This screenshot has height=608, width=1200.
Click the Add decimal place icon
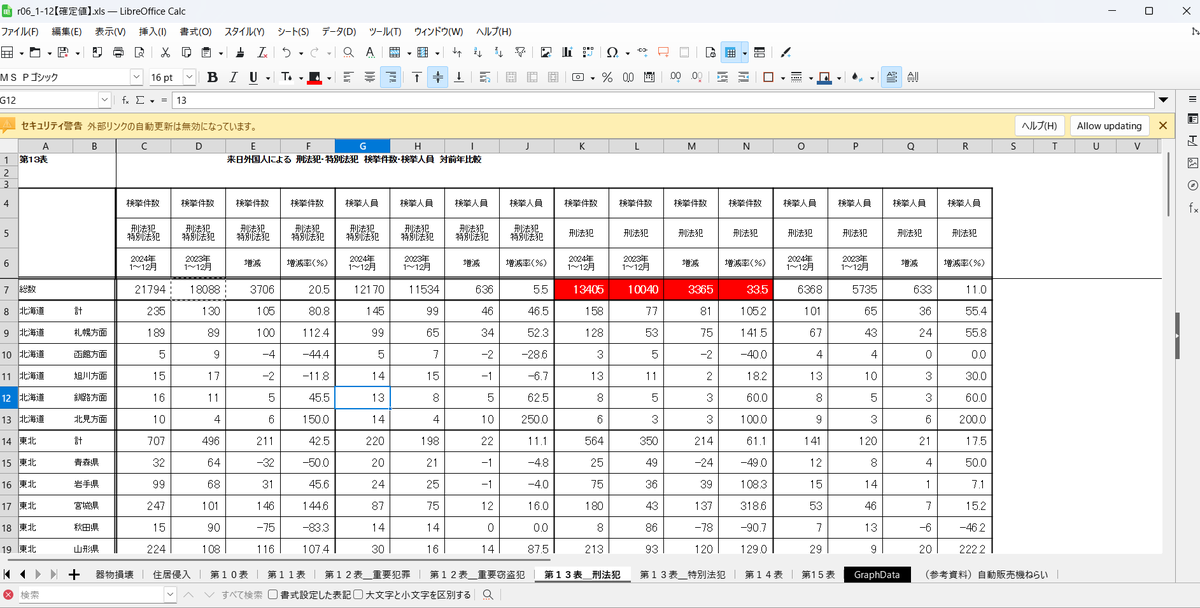coord(677,77)
